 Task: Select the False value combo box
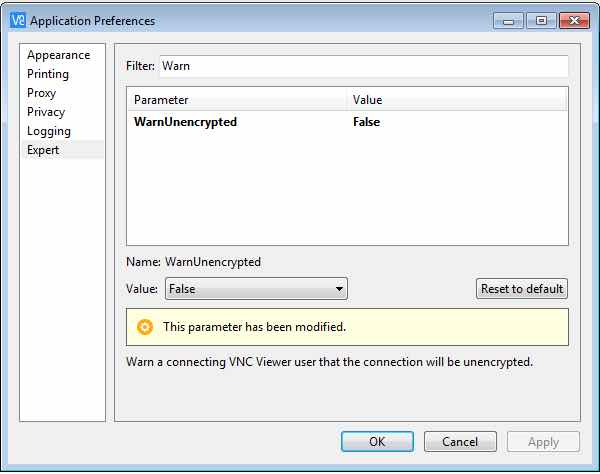point(256,289)
